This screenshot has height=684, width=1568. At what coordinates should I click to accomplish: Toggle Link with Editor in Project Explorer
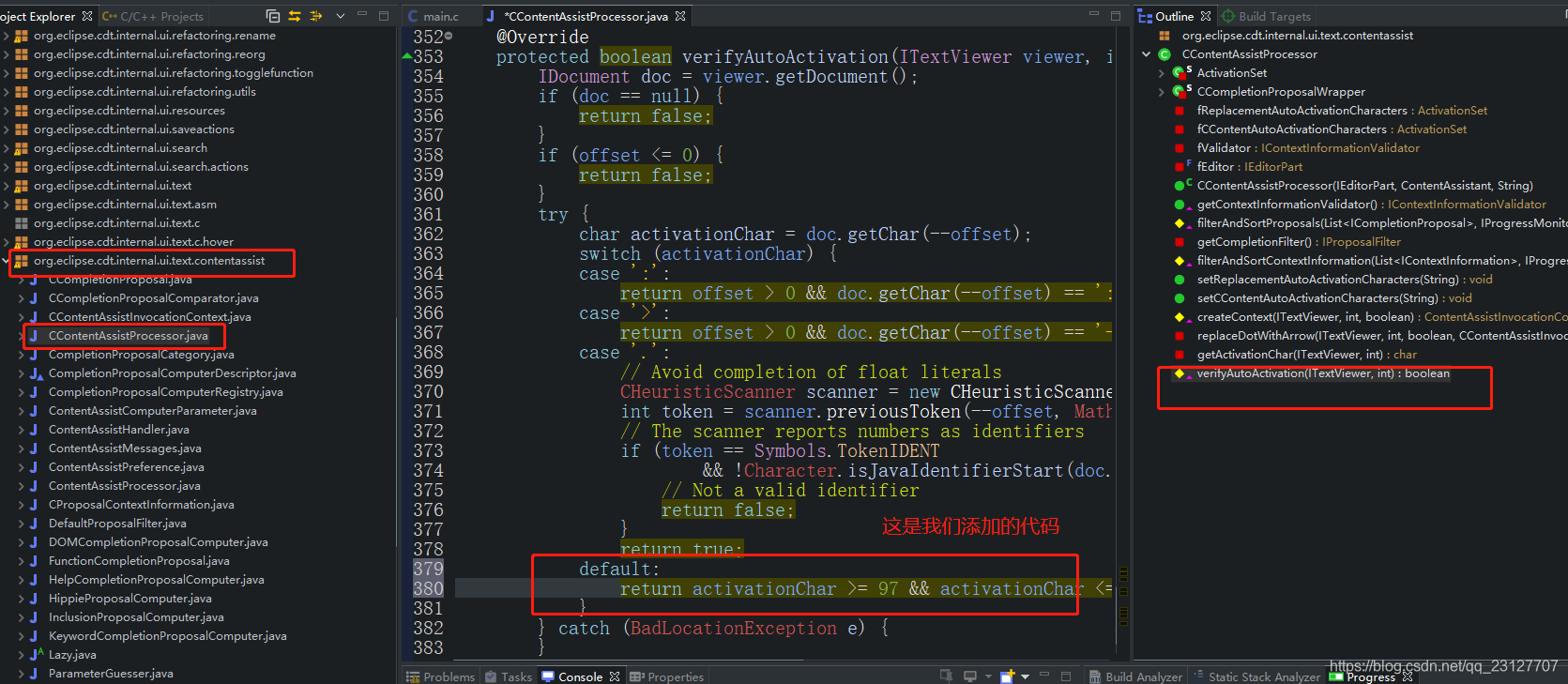pyautogui.click(x=295, y=16)
